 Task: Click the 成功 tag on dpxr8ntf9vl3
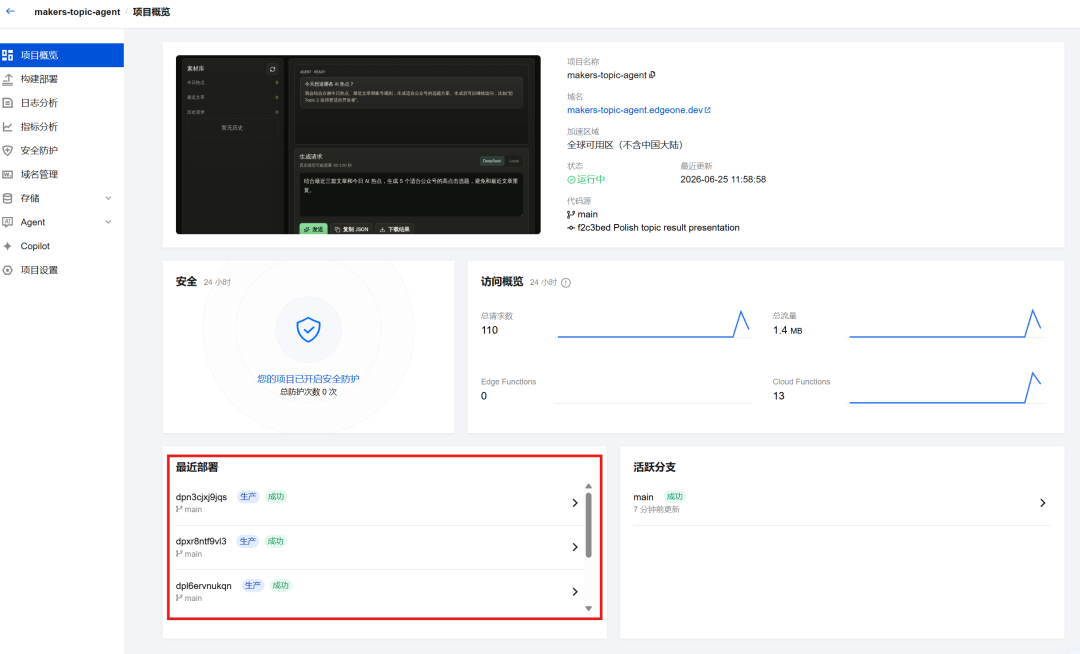click(276, 541)
